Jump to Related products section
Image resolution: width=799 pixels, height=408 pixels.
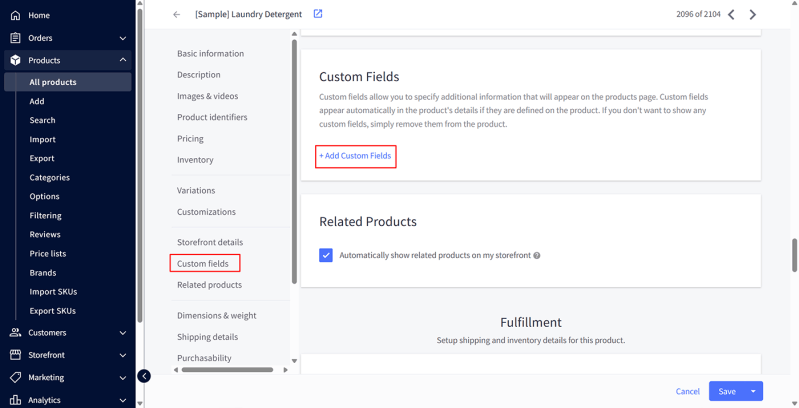209,285
